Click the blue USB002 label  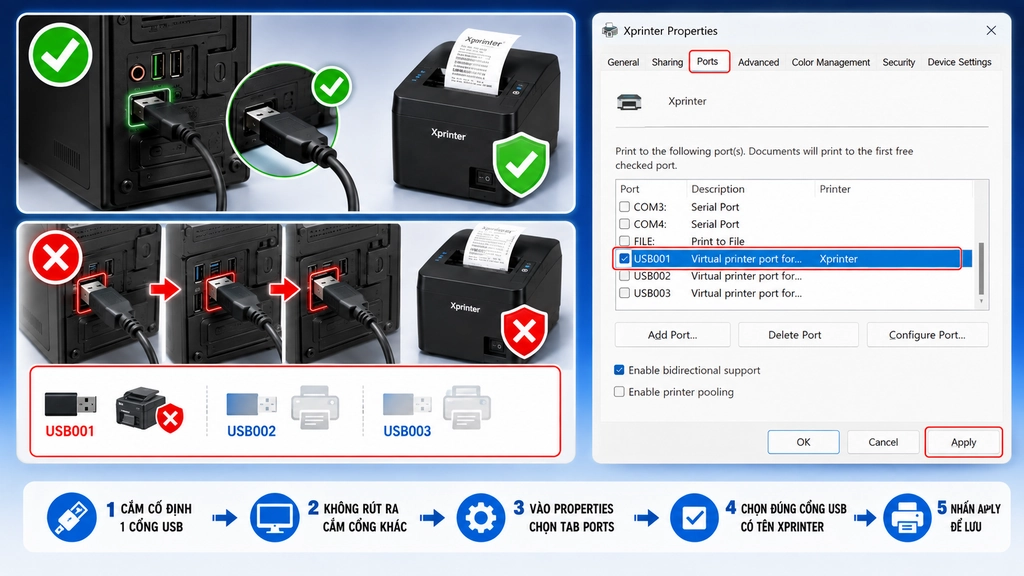point(251,431)
